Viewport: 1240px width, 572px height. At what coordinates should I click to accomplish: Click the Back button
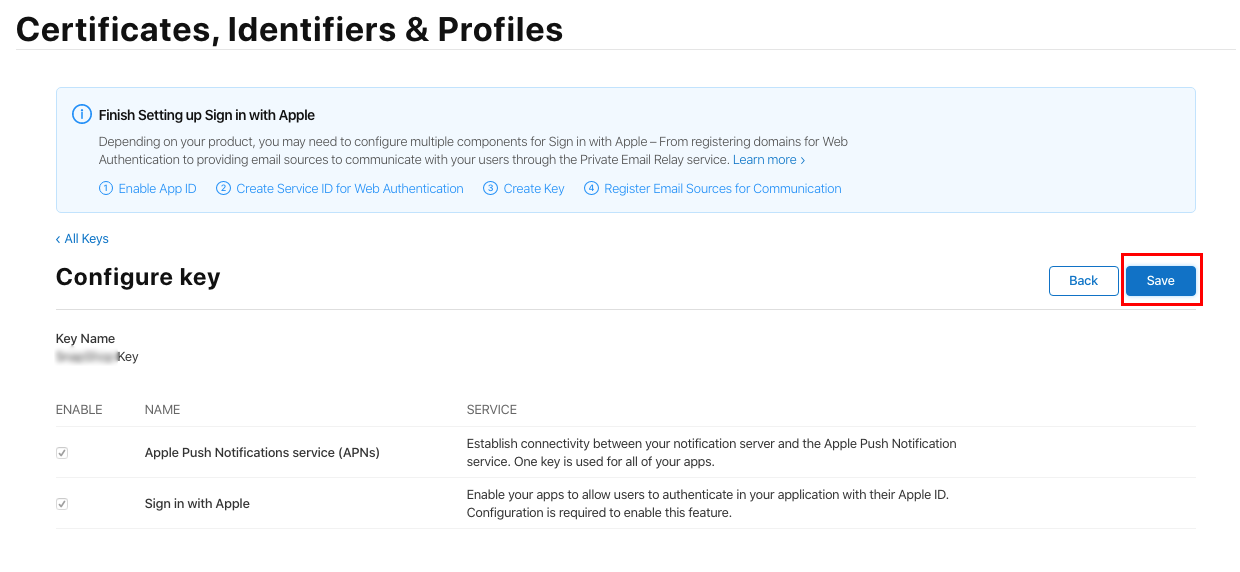coord(1084,281)
